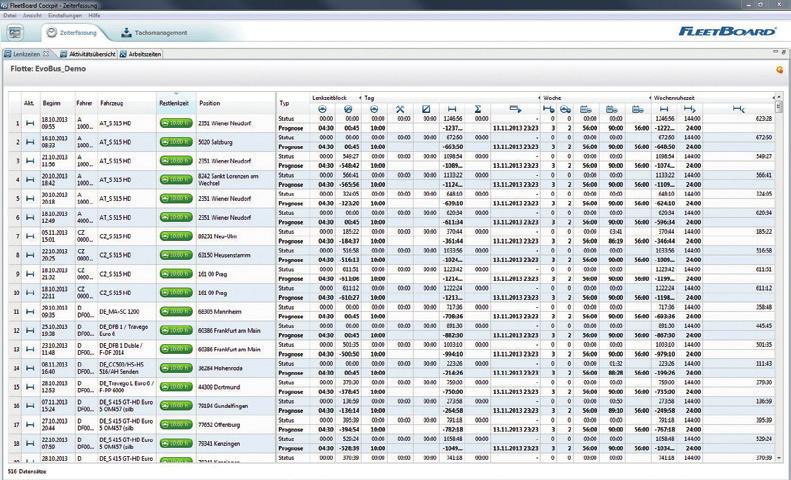The width and height of the screenshot is (791, 480).
Task: Click Lenkzeitblock driving-time steering wheel column icon
Action: pyautogui.click(x=322, y=109)
